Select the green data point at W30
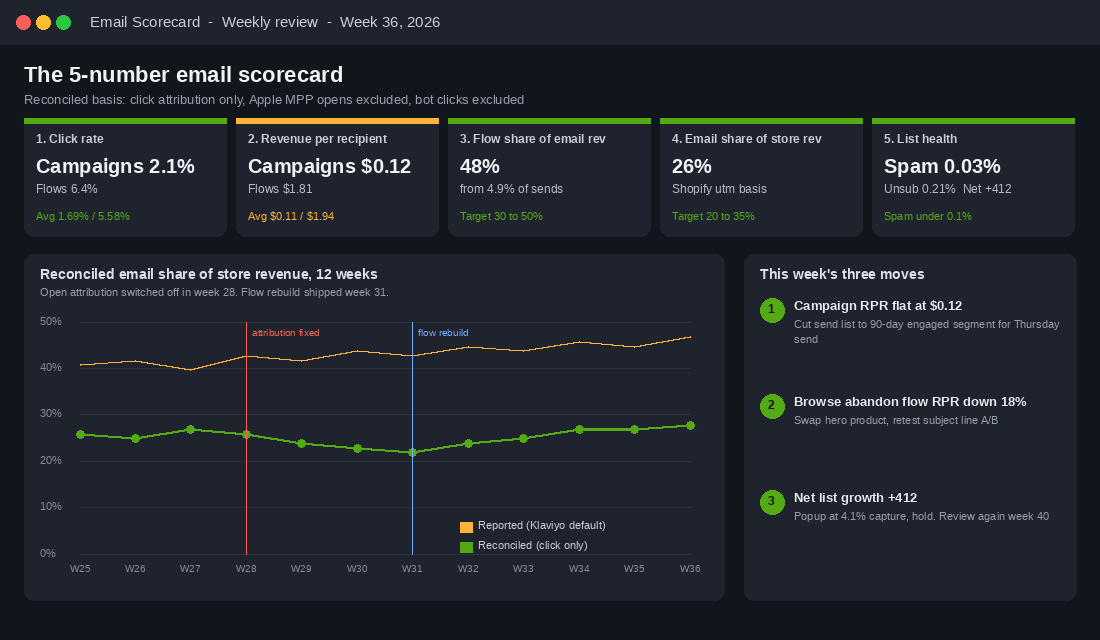The image size is (1100, 640). [x=357, y=448]
